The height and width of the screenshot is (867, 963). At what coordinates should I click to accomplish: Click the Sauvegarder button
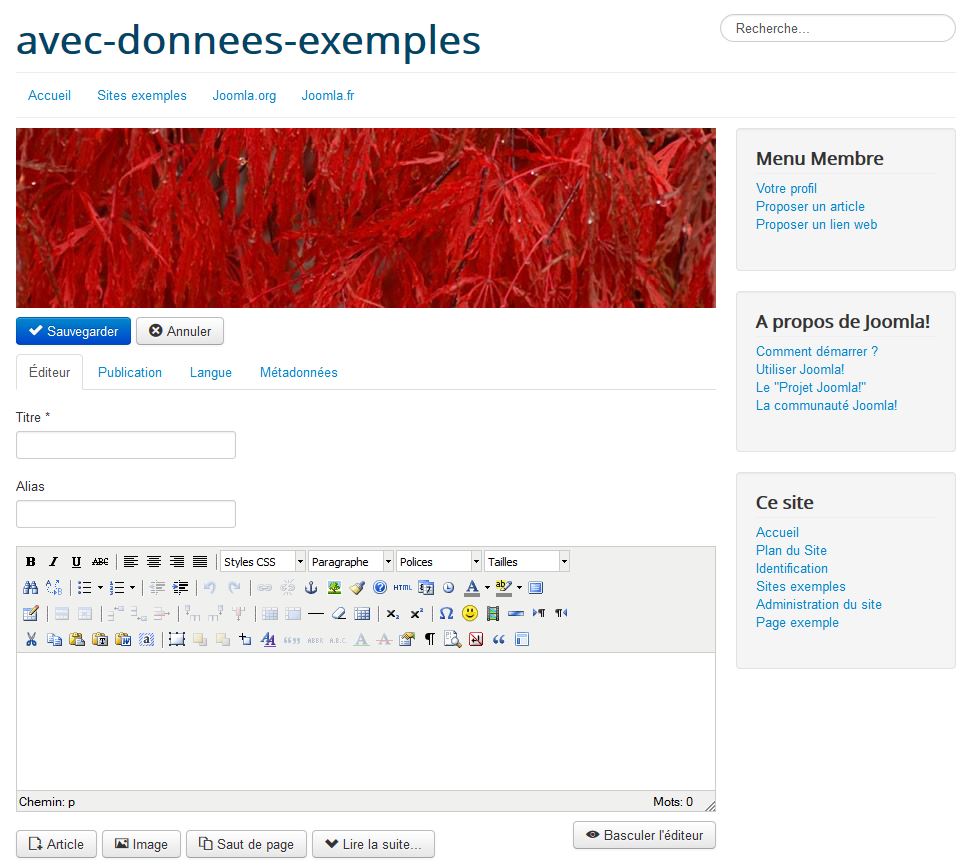pyautogui.click(x=73, y=331)
